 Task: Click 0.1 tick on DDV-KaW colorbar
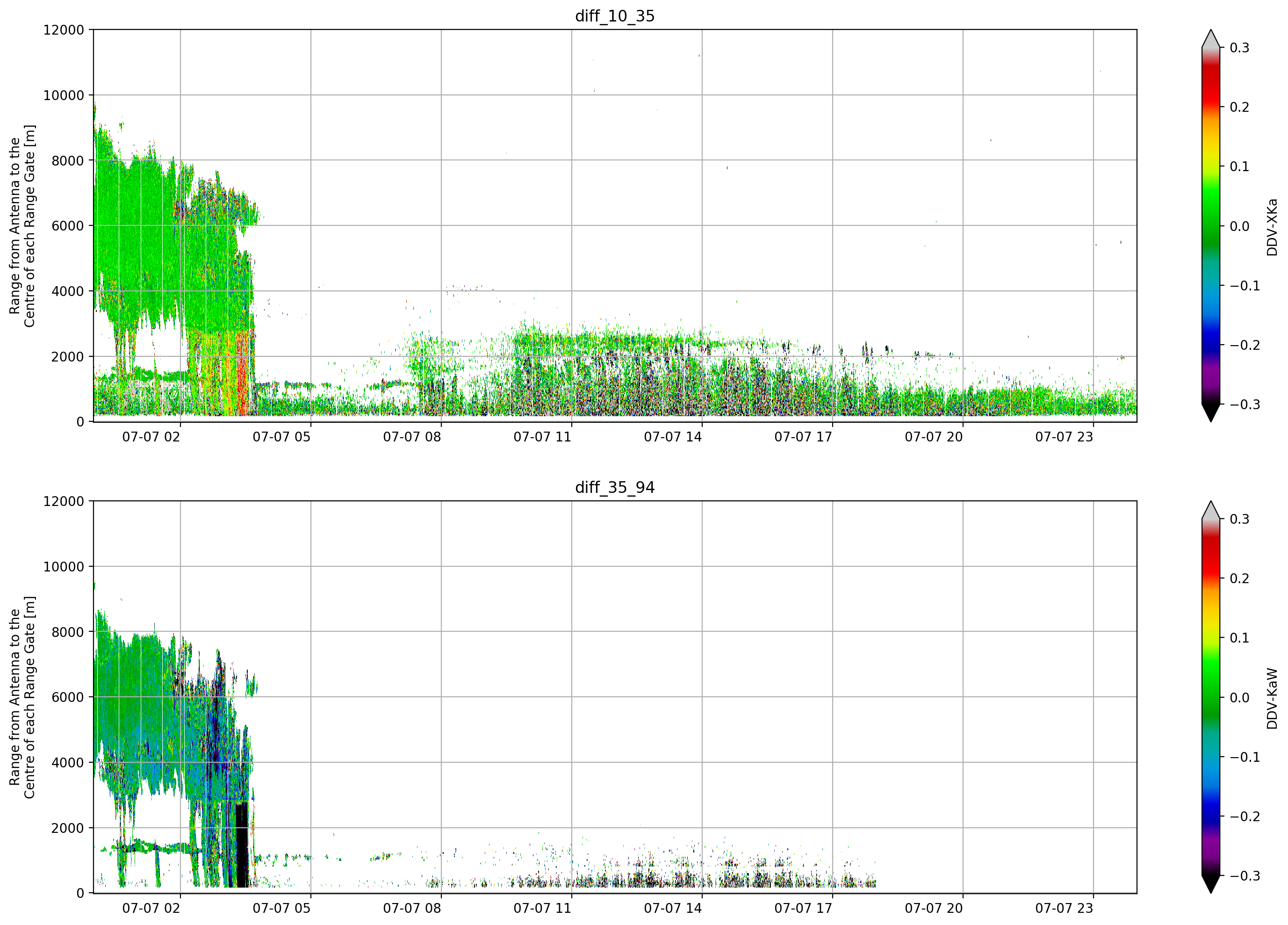(1239, 637)
